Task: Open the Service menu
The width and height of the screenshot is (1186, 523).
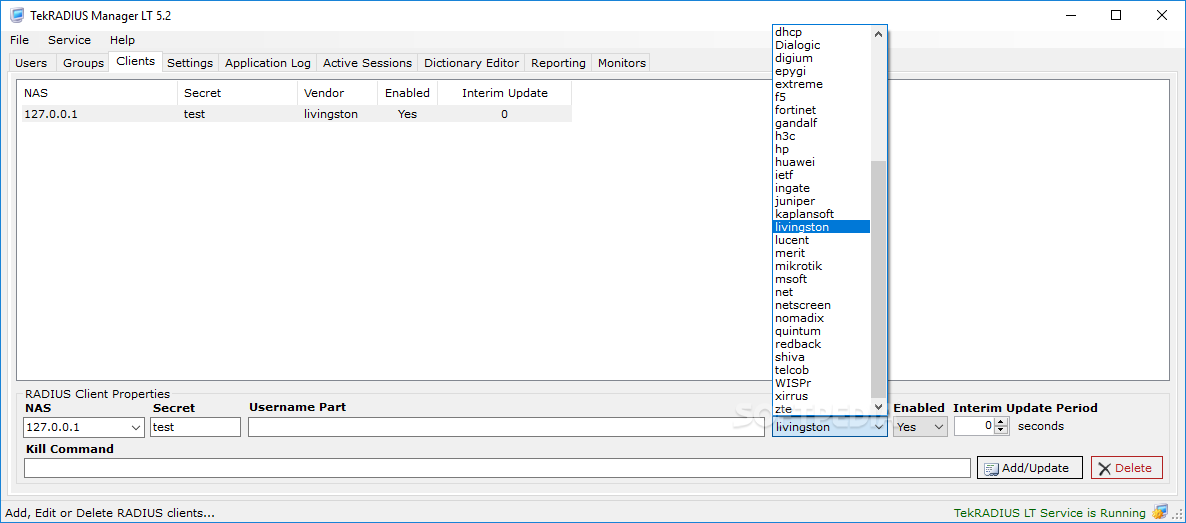Action: click(x=70, y=40)
